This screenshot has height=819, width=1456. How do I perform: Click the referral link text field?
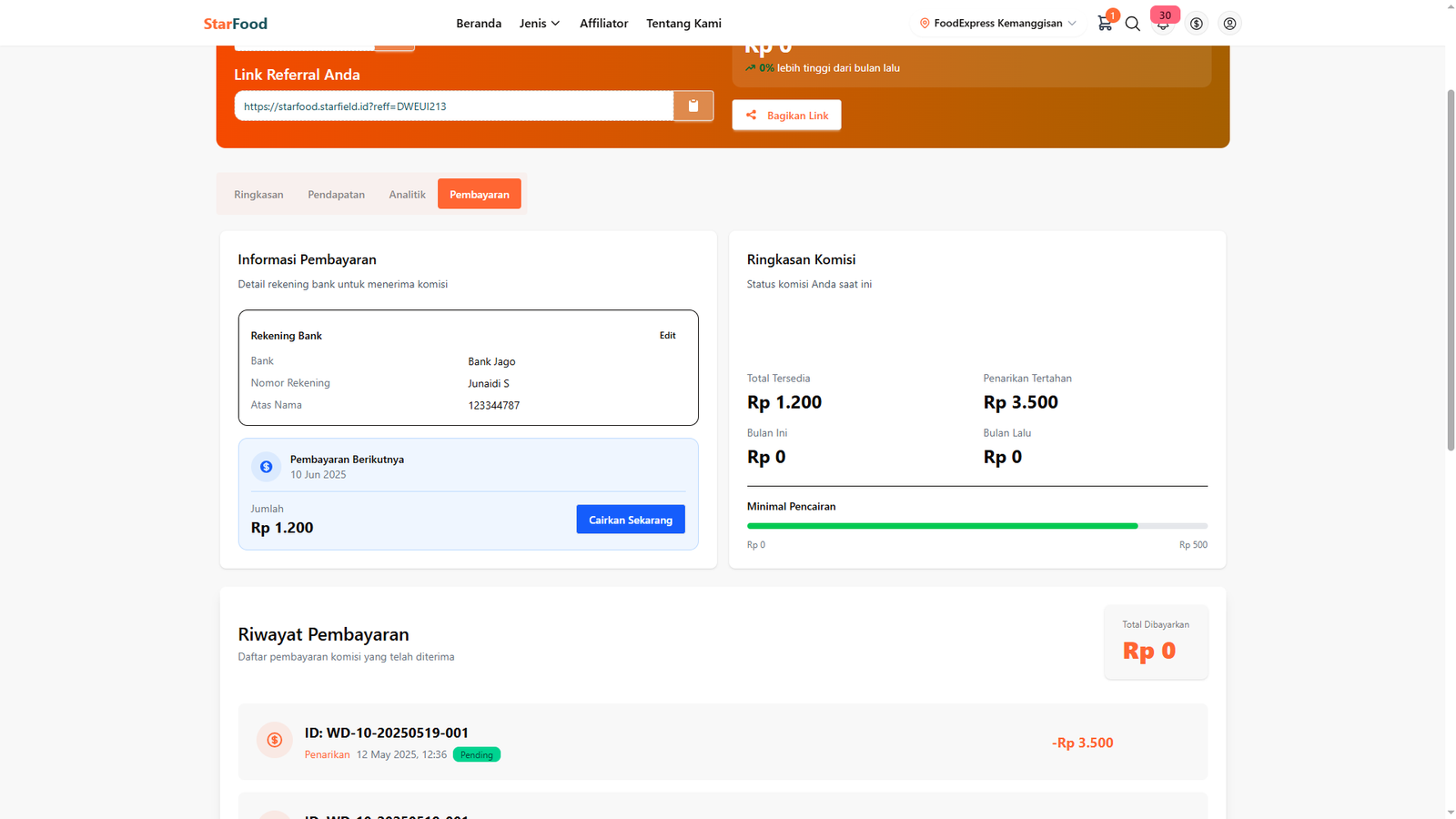point(453,106)
